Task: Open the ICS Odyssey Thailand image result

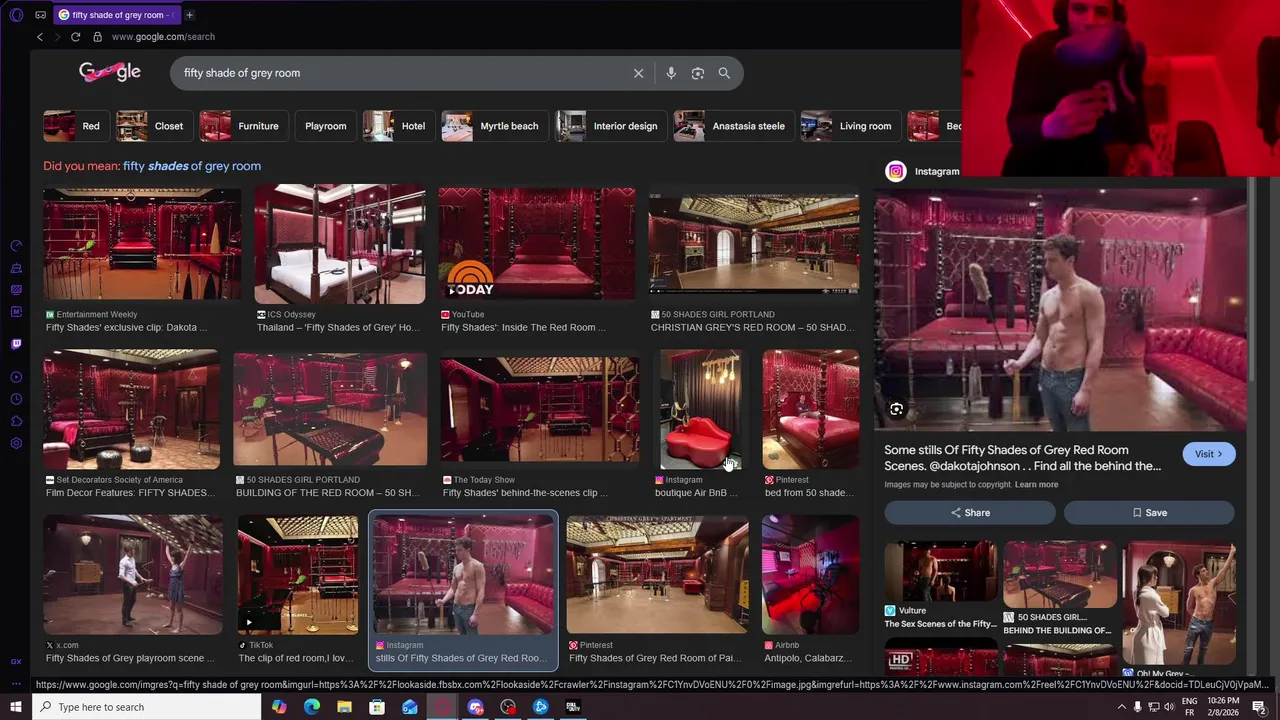Action: coord(340,245)
